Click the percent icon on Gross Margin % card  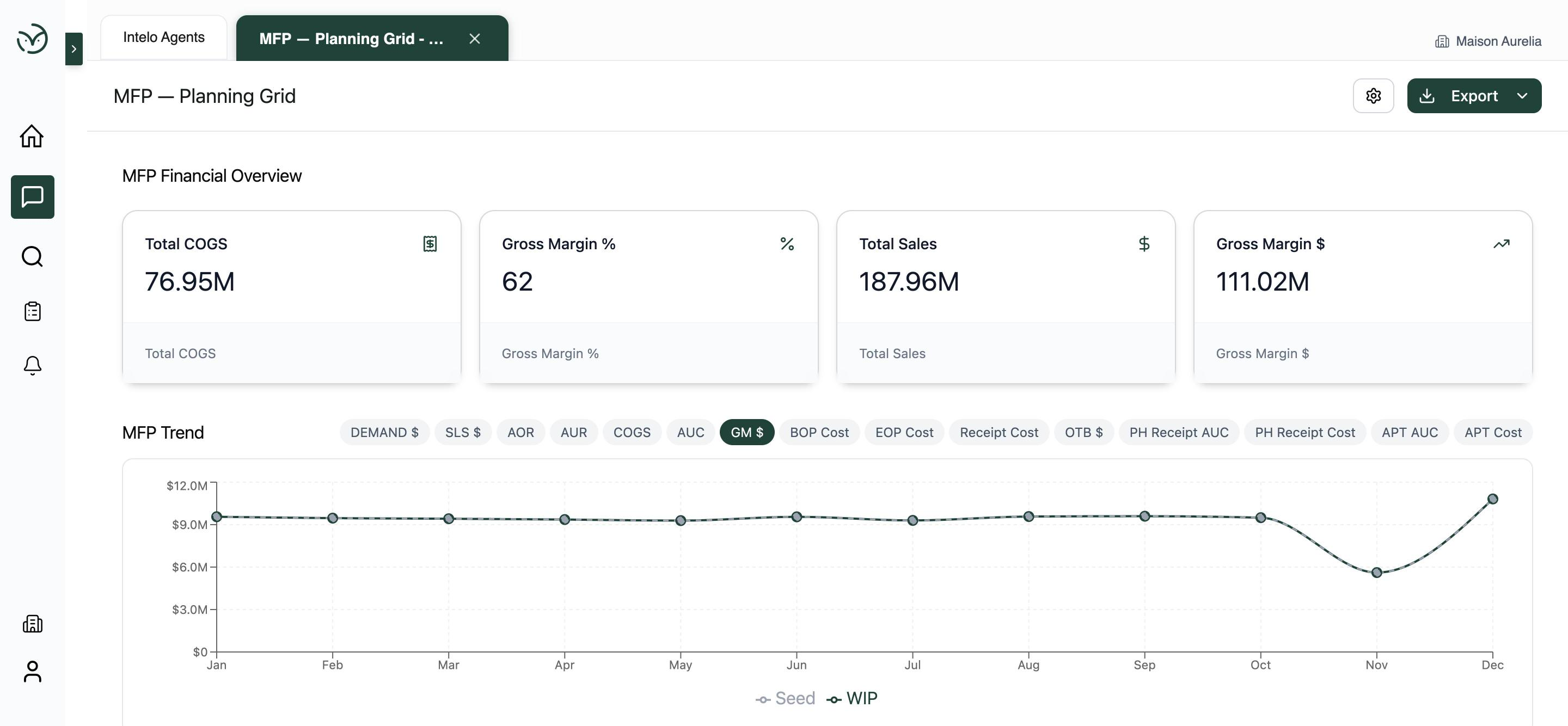(x=787, y=244)
